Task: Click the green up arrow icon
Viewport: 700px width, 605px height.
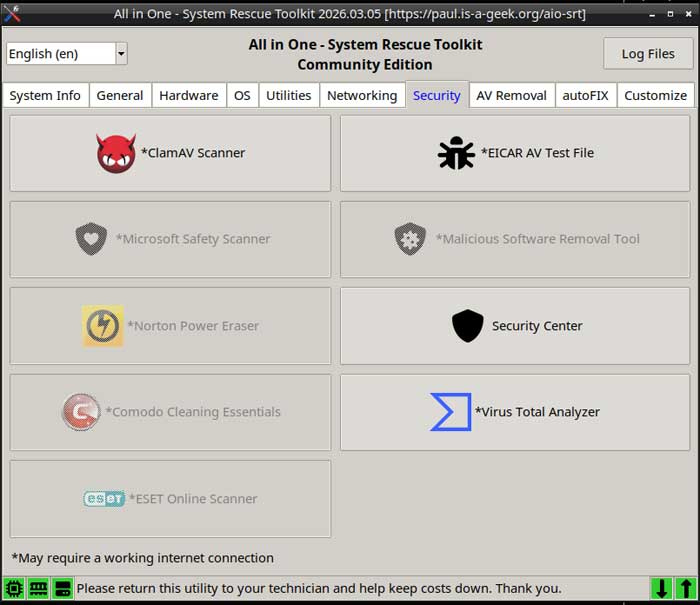Action: pyautogui.click(x=686, y=588)
